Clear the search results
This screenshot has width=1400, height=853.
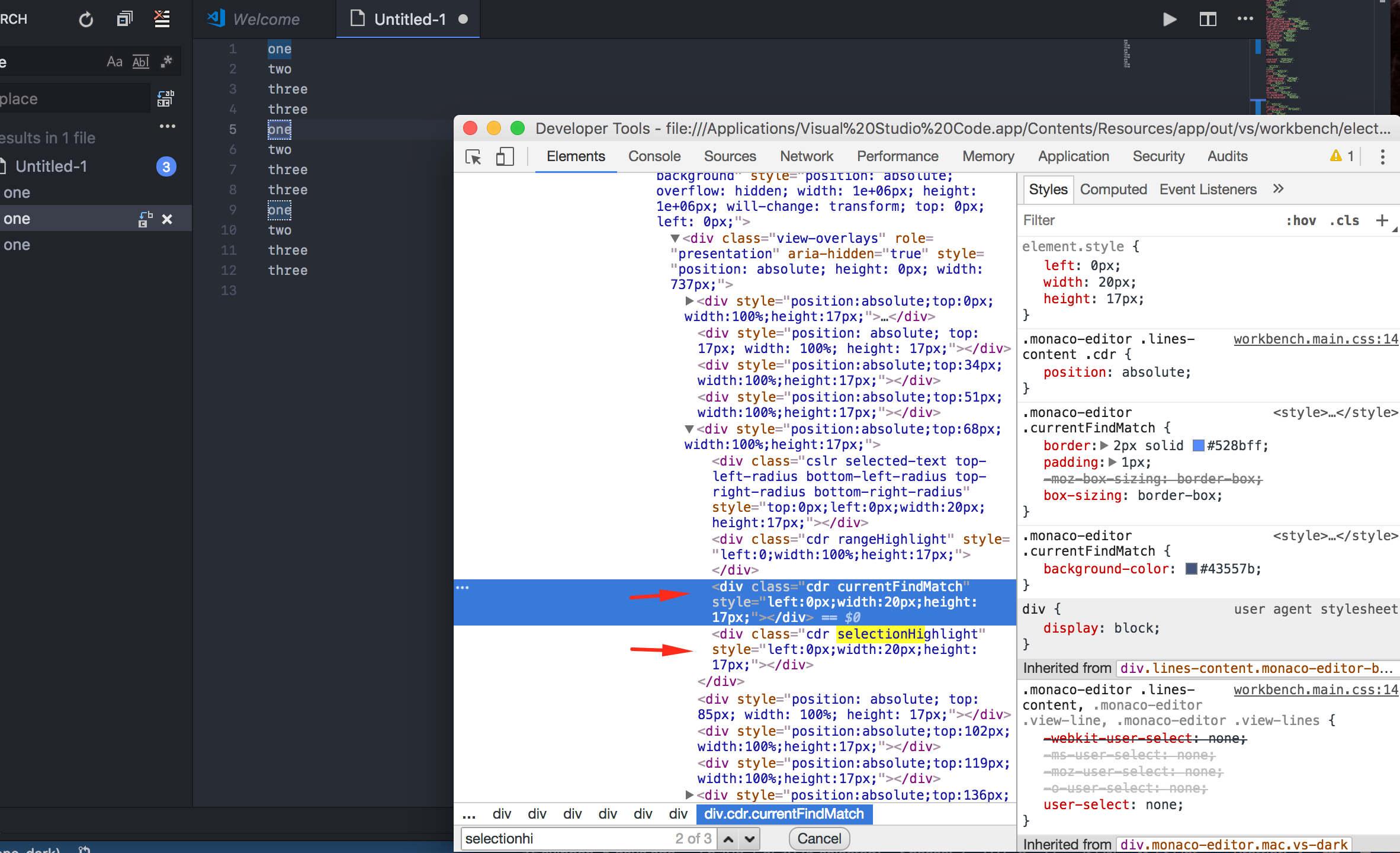[161, 19]
